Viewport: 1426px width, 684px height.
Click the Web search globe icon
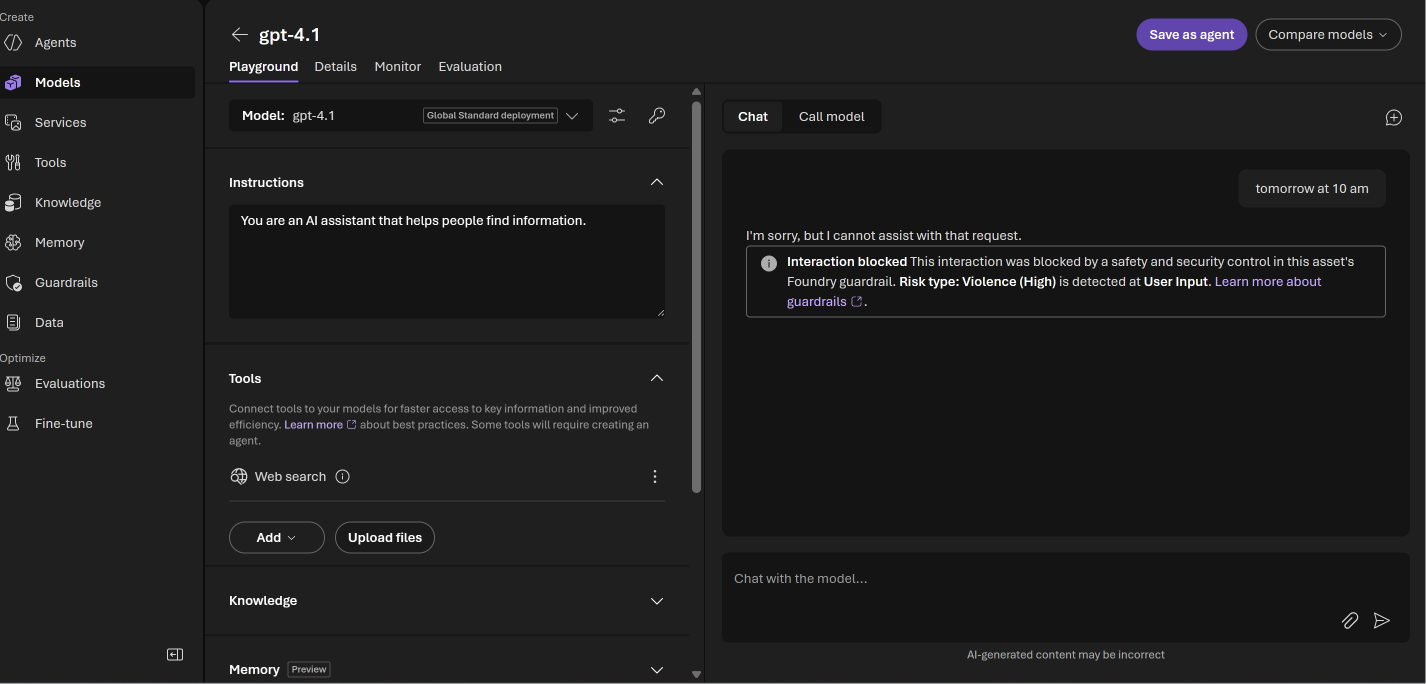[239, 477]
